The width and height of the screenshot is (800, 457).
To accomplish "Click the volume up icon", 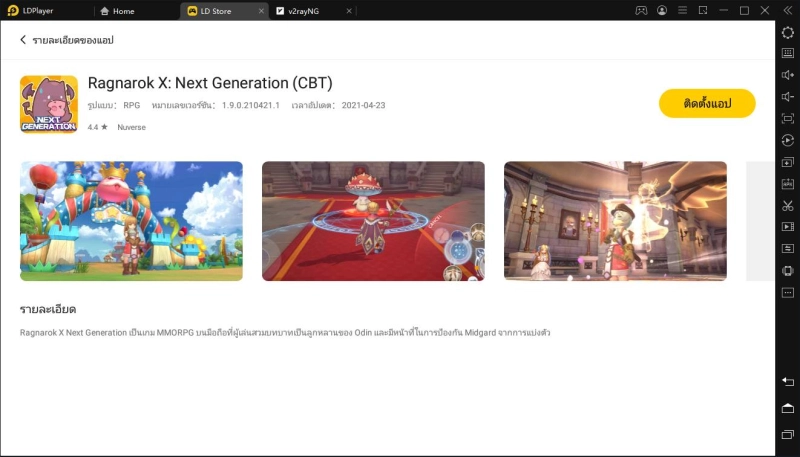I will tap(788, 75).
